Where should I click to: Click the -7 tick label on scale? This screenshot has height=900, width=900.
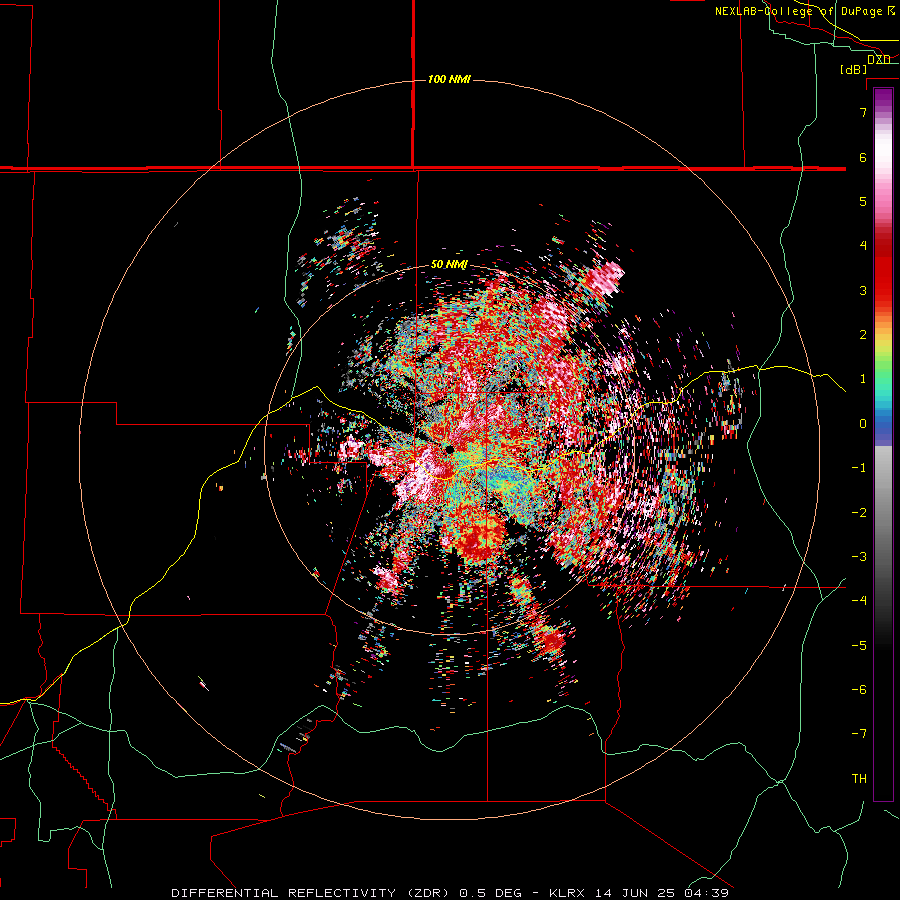point(859,734)
